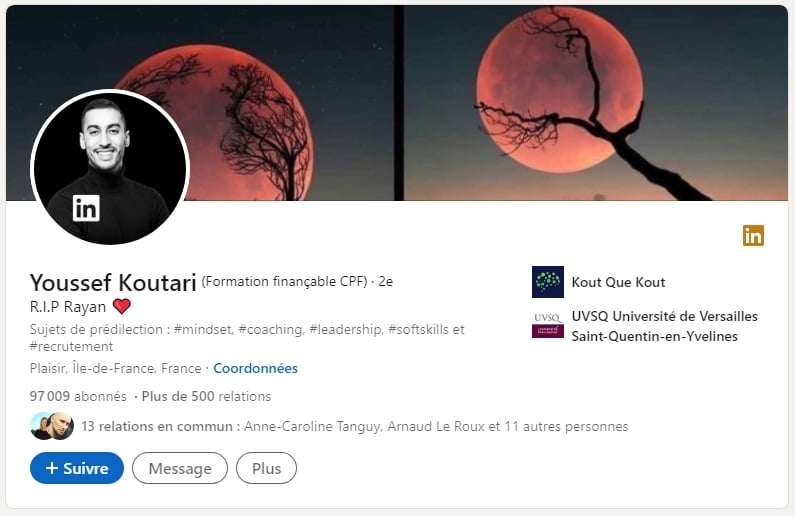Click the 97 009 abonnés follower count
This screenshot has width=795, height=516.
(78, 396)
